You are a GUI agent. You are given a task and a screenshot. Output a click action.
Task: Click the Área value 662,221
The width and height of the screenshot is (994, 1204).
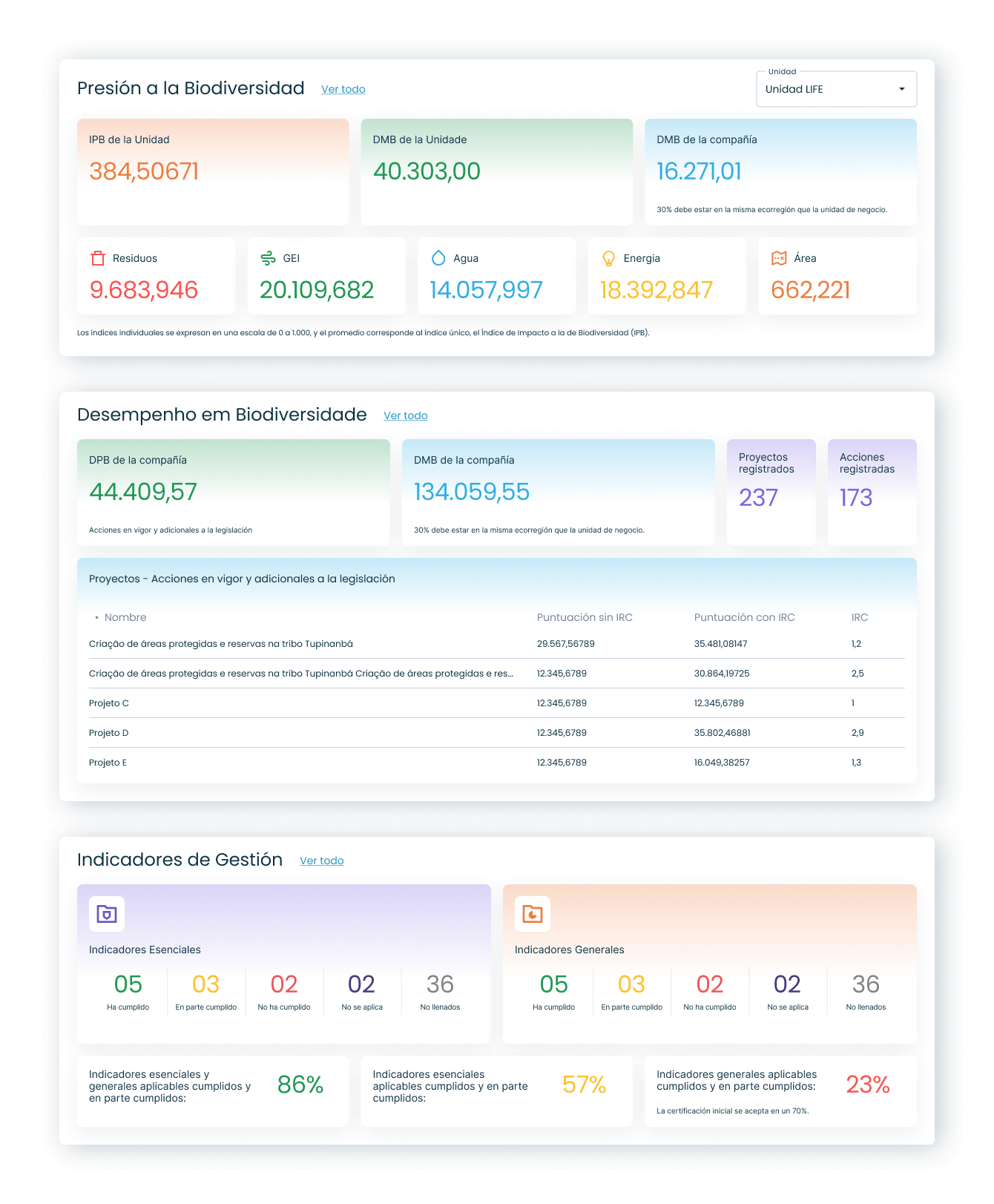[x=811, y=290]
